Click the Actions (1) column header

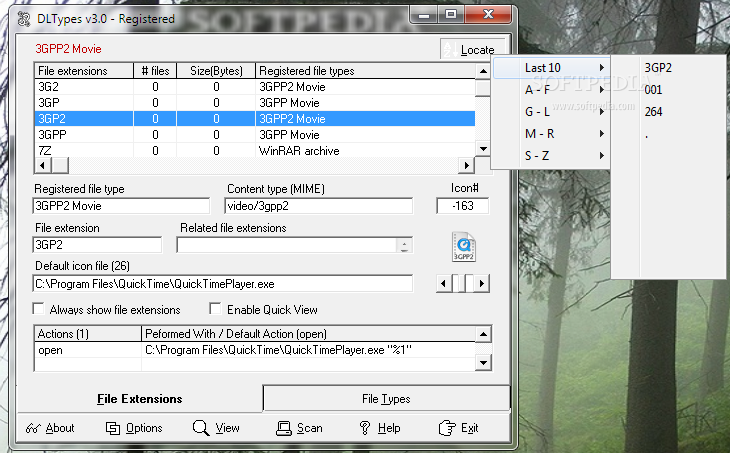[x=88, y=334]
